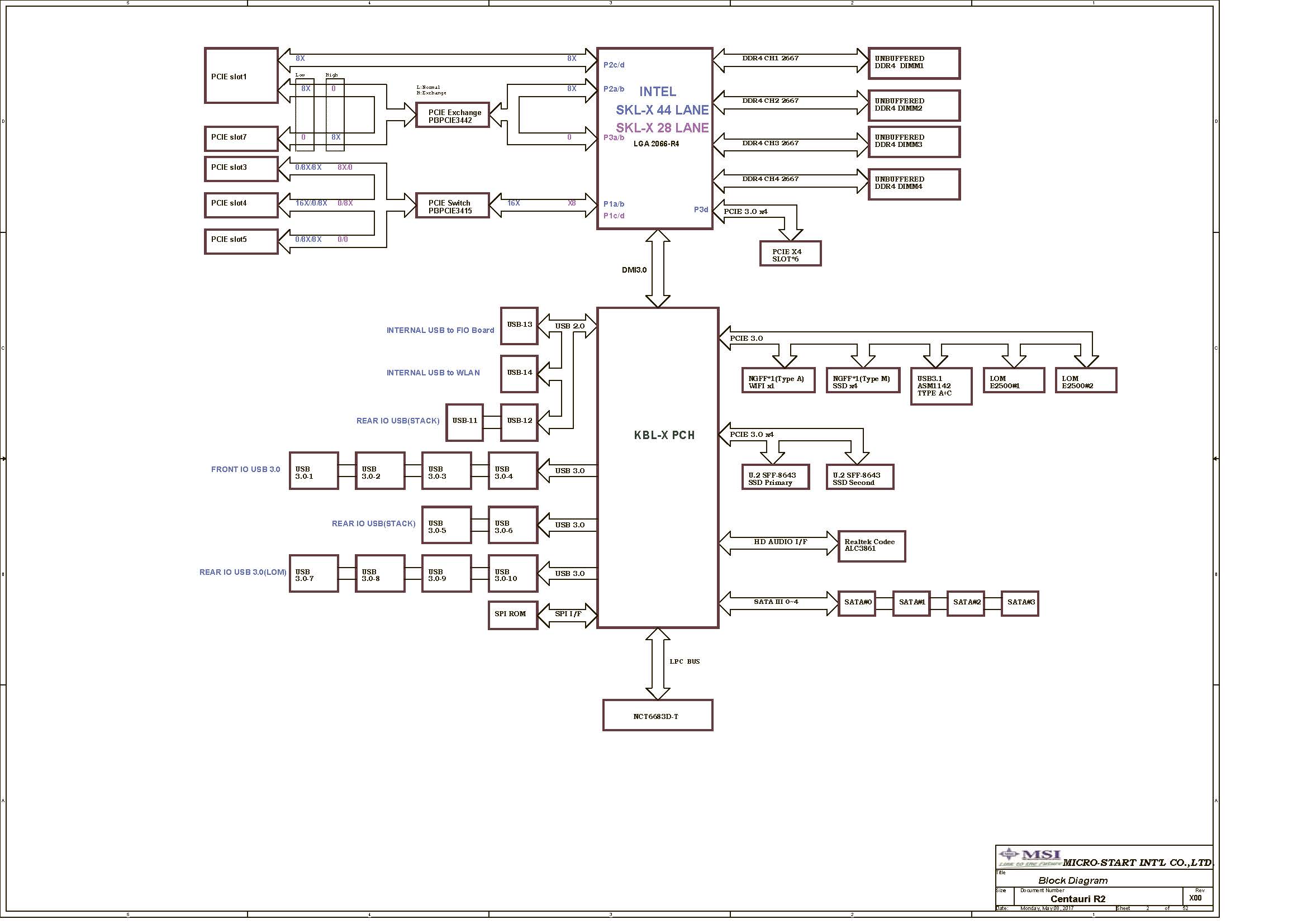
Task: Select the PCIE Exchange PI3PCIE3442 block
Action: (453, 116)
